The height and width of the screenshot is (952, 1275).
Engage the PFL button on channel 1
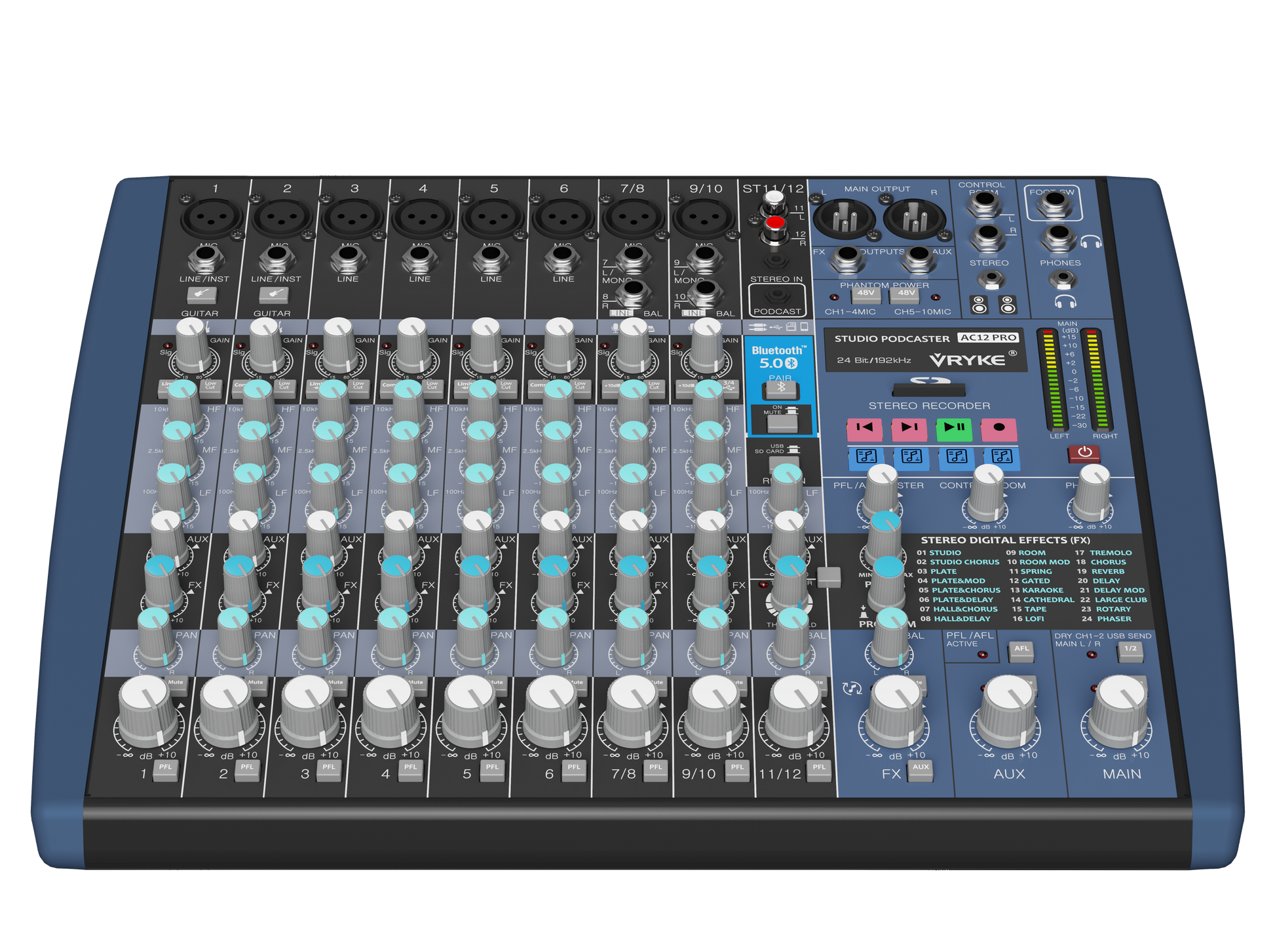pyautogui.click(x=166, y=770)
